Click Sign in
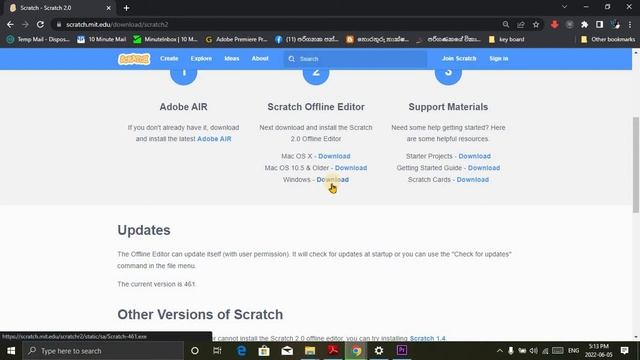The height and width of the screenshot is (360, 640). pos(499,59)
